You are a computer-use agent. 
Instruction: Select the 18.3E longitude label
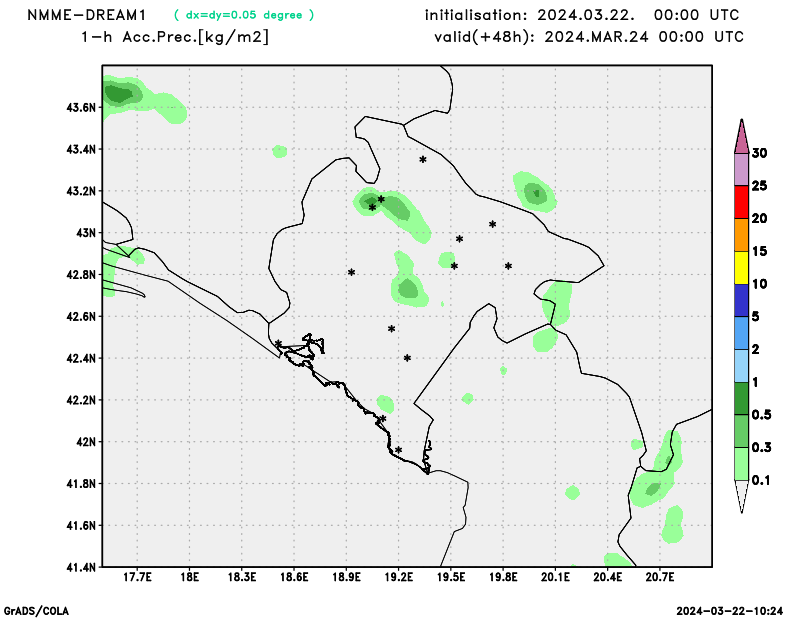click(242, 577)
